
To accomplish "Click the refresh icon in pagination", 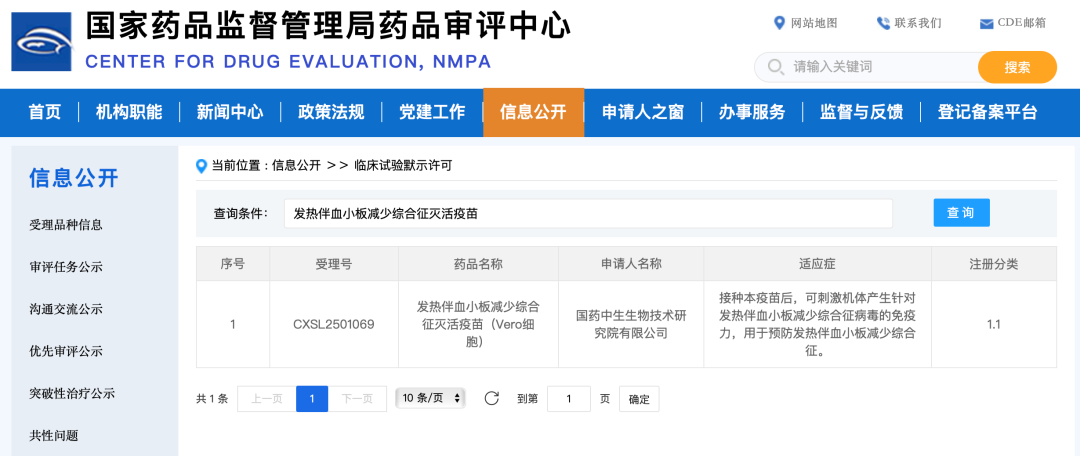I will coord(491,398).
